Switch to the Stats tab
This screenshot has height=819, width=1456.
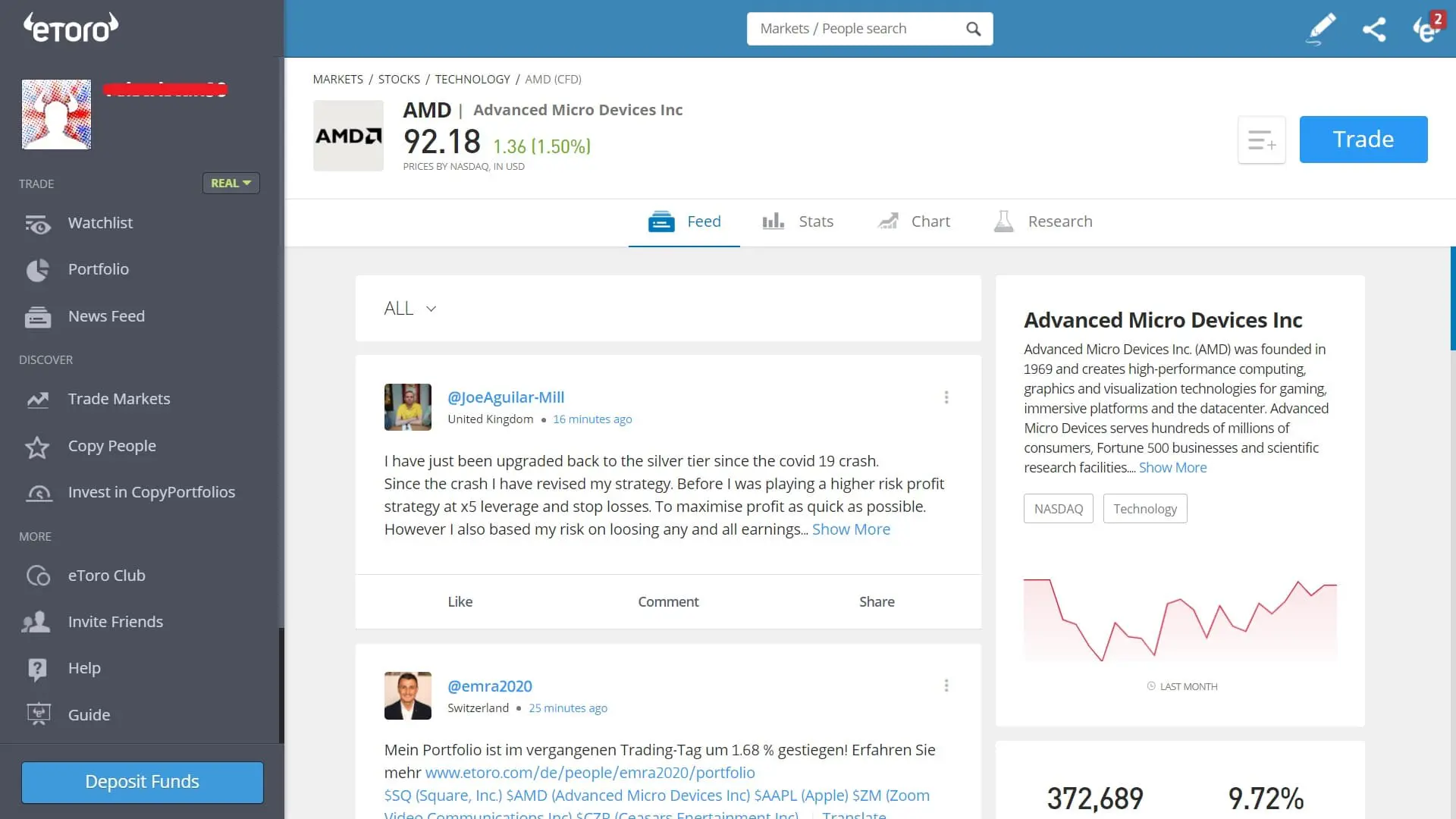pyautogui.click(x=815, y=221)
